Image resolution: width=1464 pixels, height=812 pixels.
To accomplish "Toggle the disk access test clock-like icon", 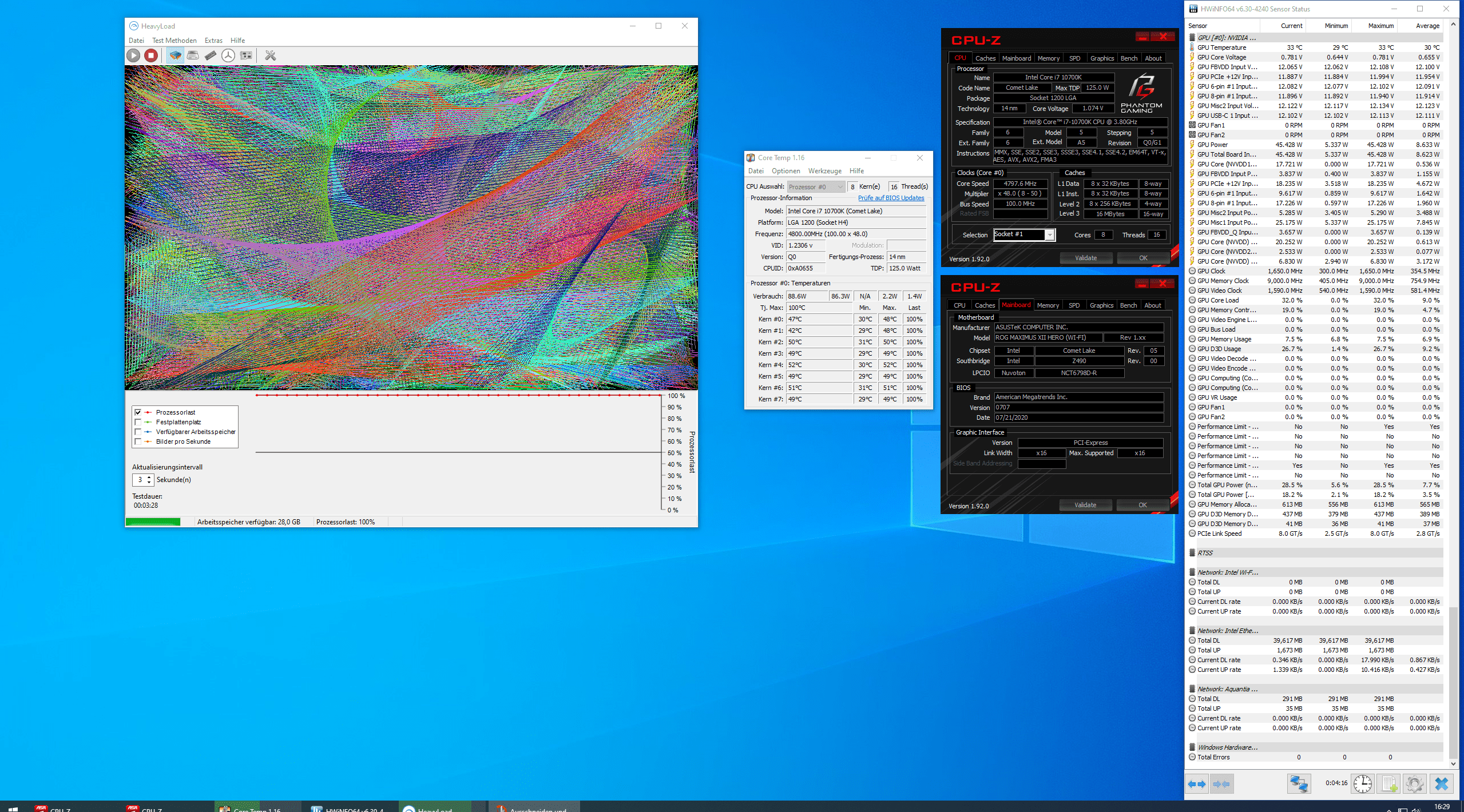I will pos(228,55).
